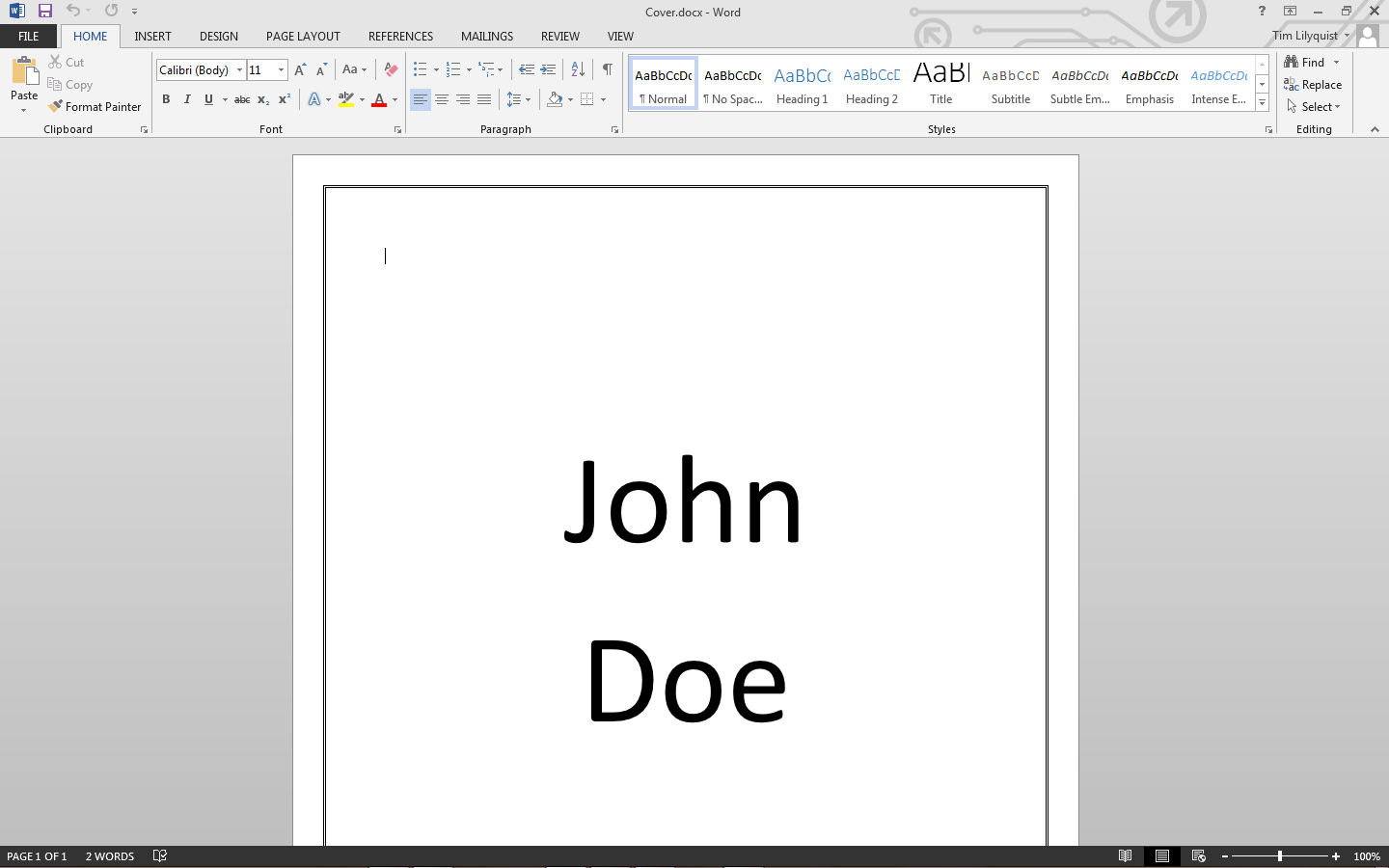Center align the paragraph
This screenshot has width=1389, height=868.
tap(442, 99)
